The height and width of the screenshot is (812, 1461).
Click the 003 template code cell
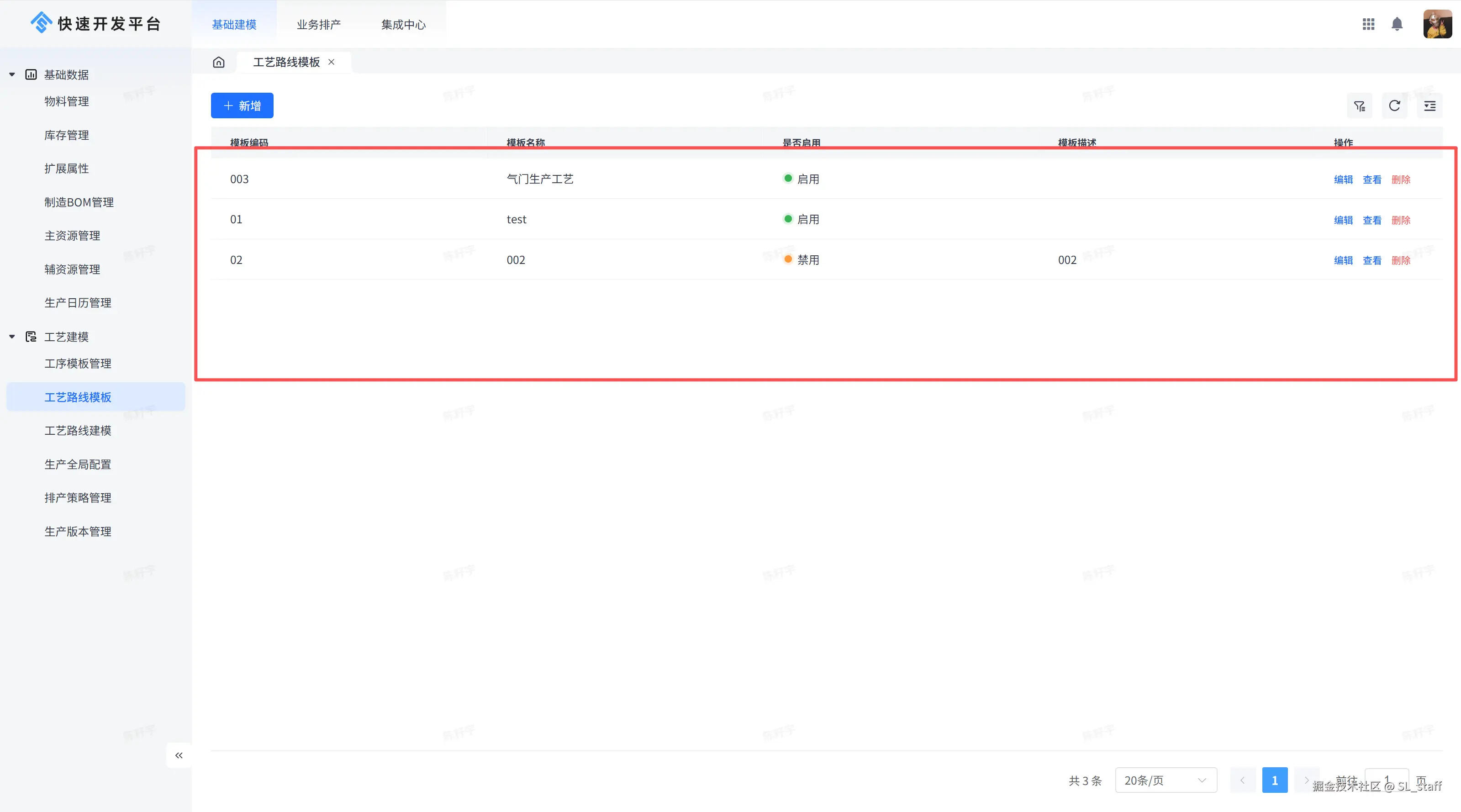tap(239, 179)
